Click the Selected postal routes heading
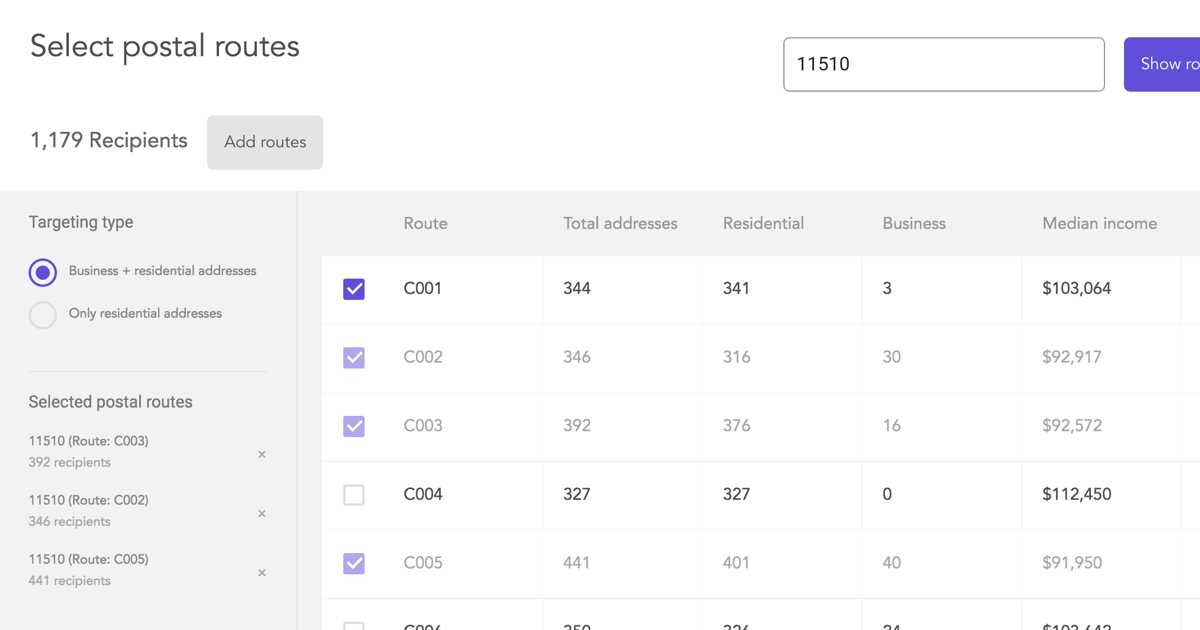This screenshot has width=1200, height=630. [x=111, y=402]
